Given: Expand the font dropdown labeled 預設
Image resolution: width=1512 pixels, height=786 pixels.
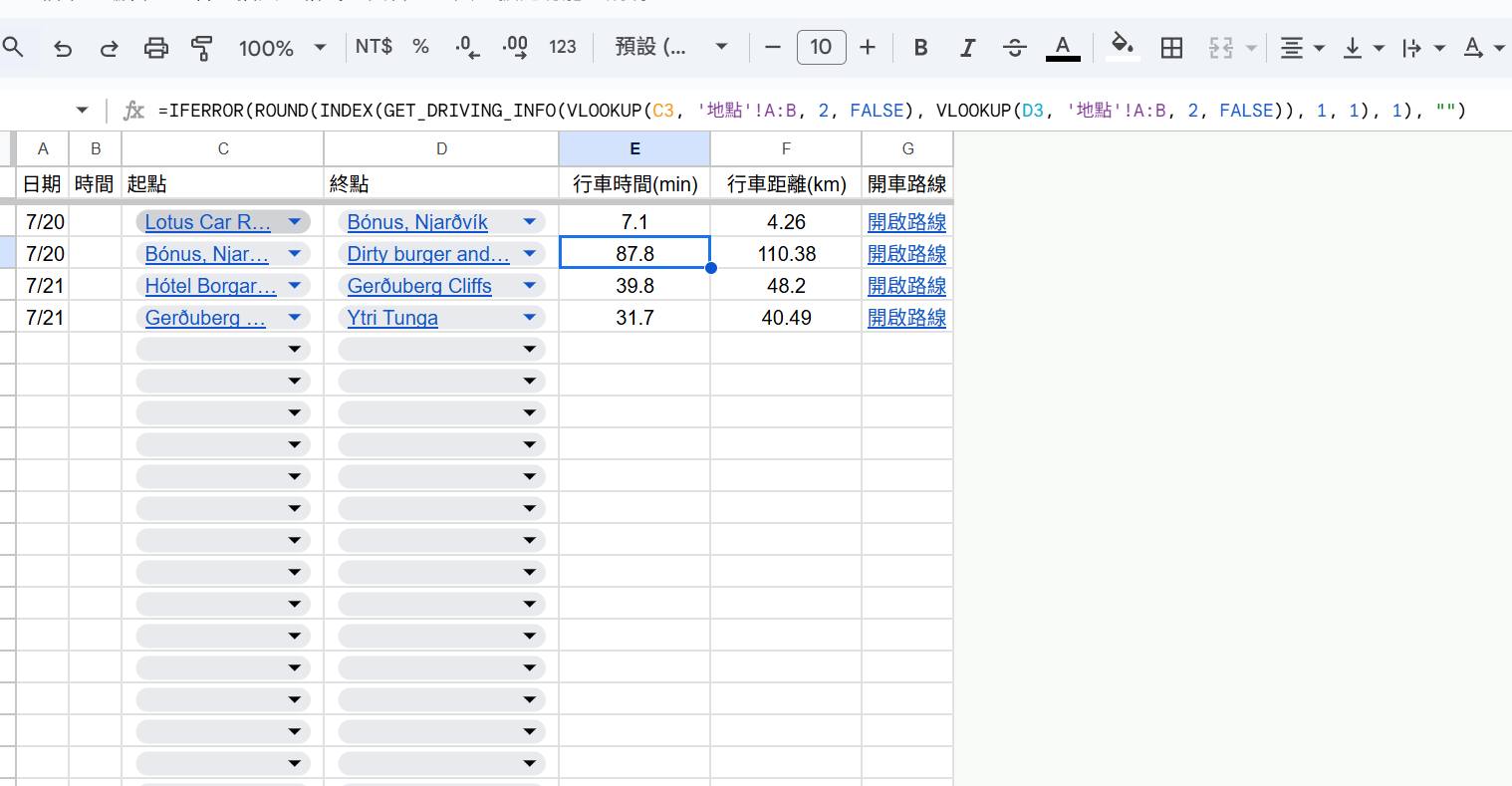Looking at the screenshot, I should pyautogui.click(x=671, y=47).
